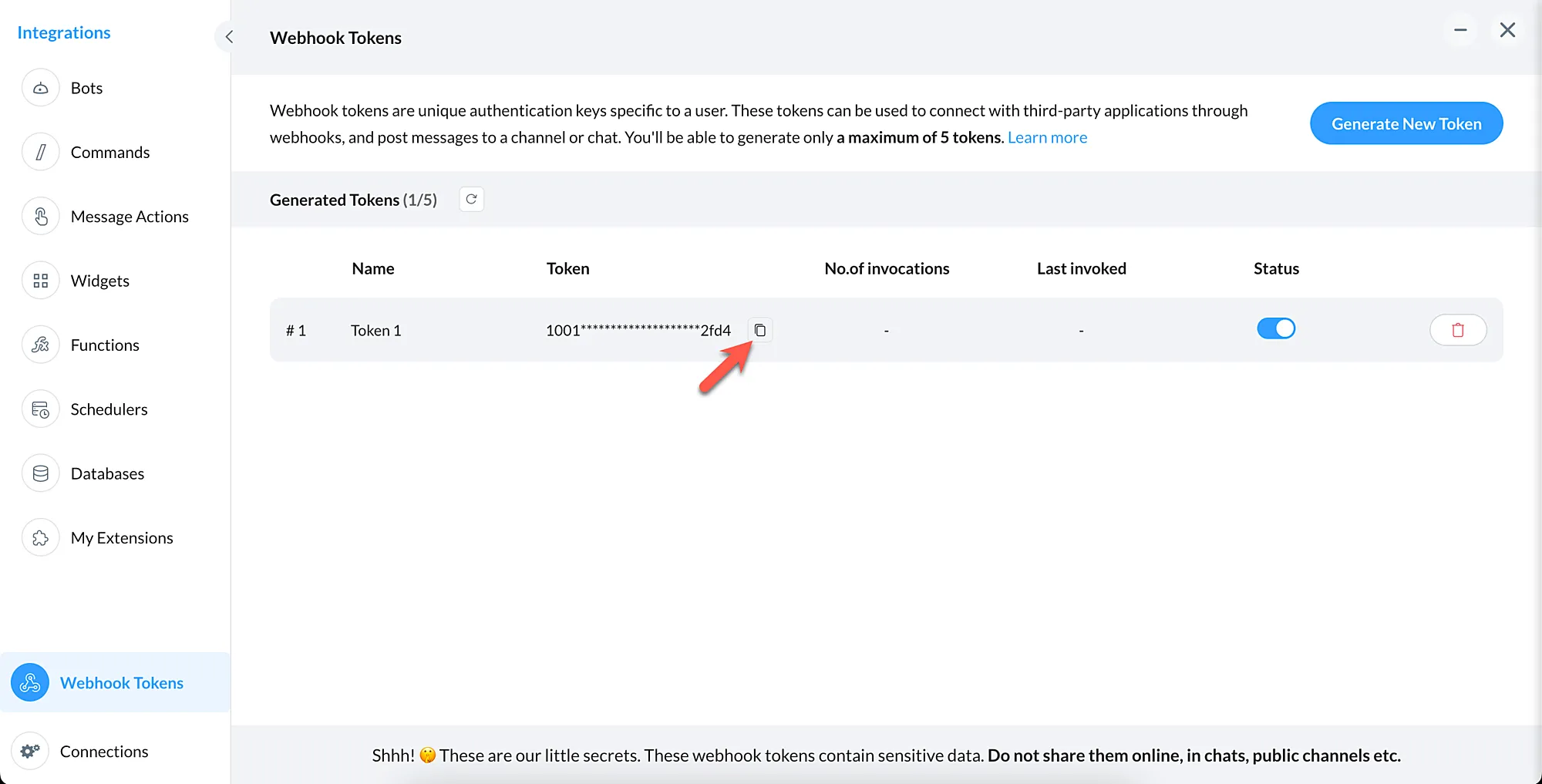Viewport: 1542px width, 784px height.
Task: Click the Databases cylinder icon
Action: 41,473
